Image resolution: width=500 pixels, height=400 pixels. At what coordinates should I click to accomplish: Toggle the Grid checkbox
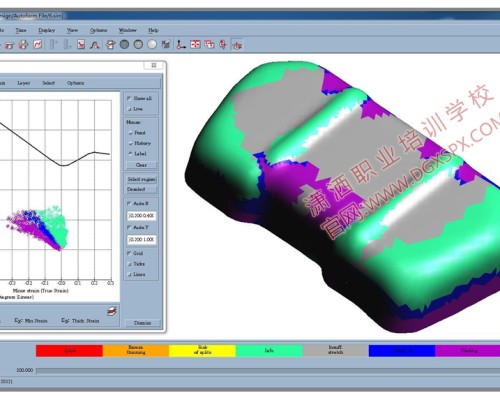(129, 253)
